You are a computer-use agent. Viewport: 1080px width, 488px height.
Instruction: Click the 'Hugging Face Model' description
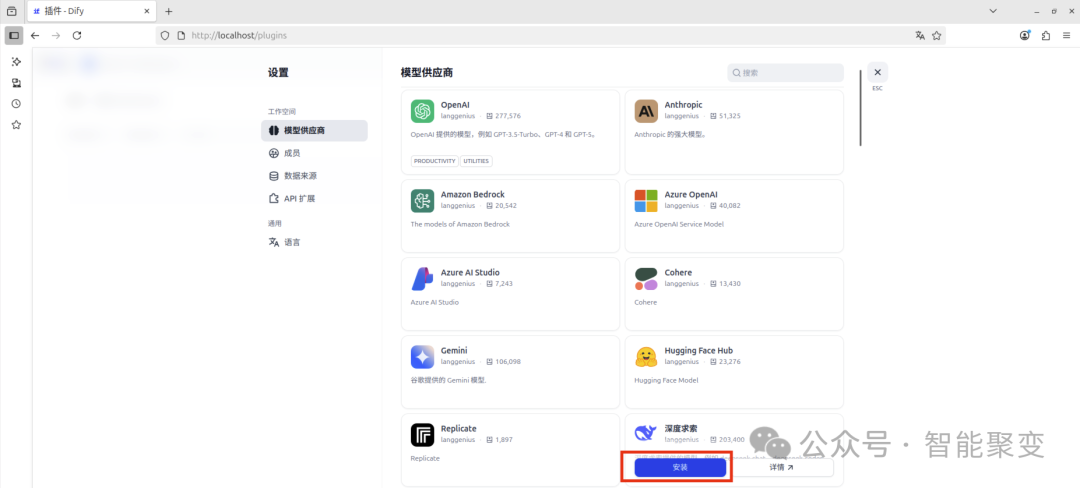pyautogui.click(x=666, y=380)
